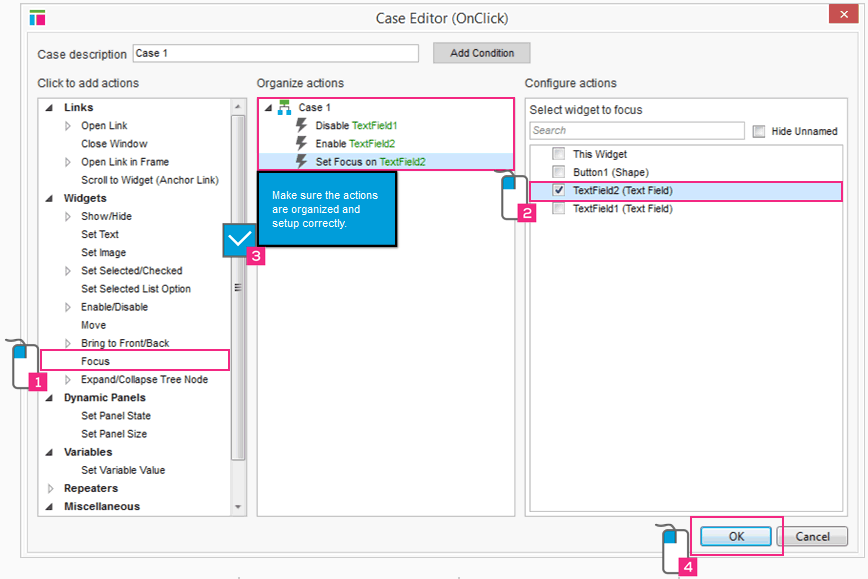This screenshot has width=868, height=579.
Task: Choose the Set Panel State action
Action: click(116, 416)
